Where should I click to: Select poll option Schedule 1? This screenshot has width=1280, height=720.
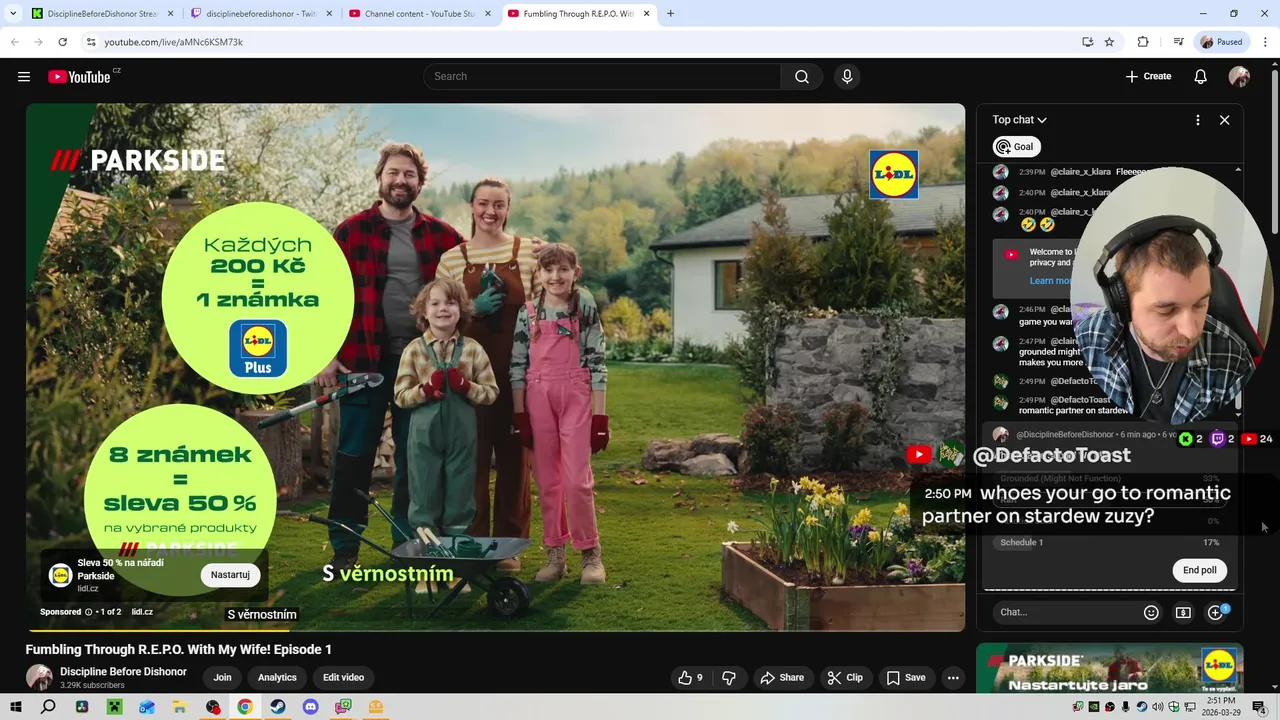pyautogui.click(x=1109, y=542)
